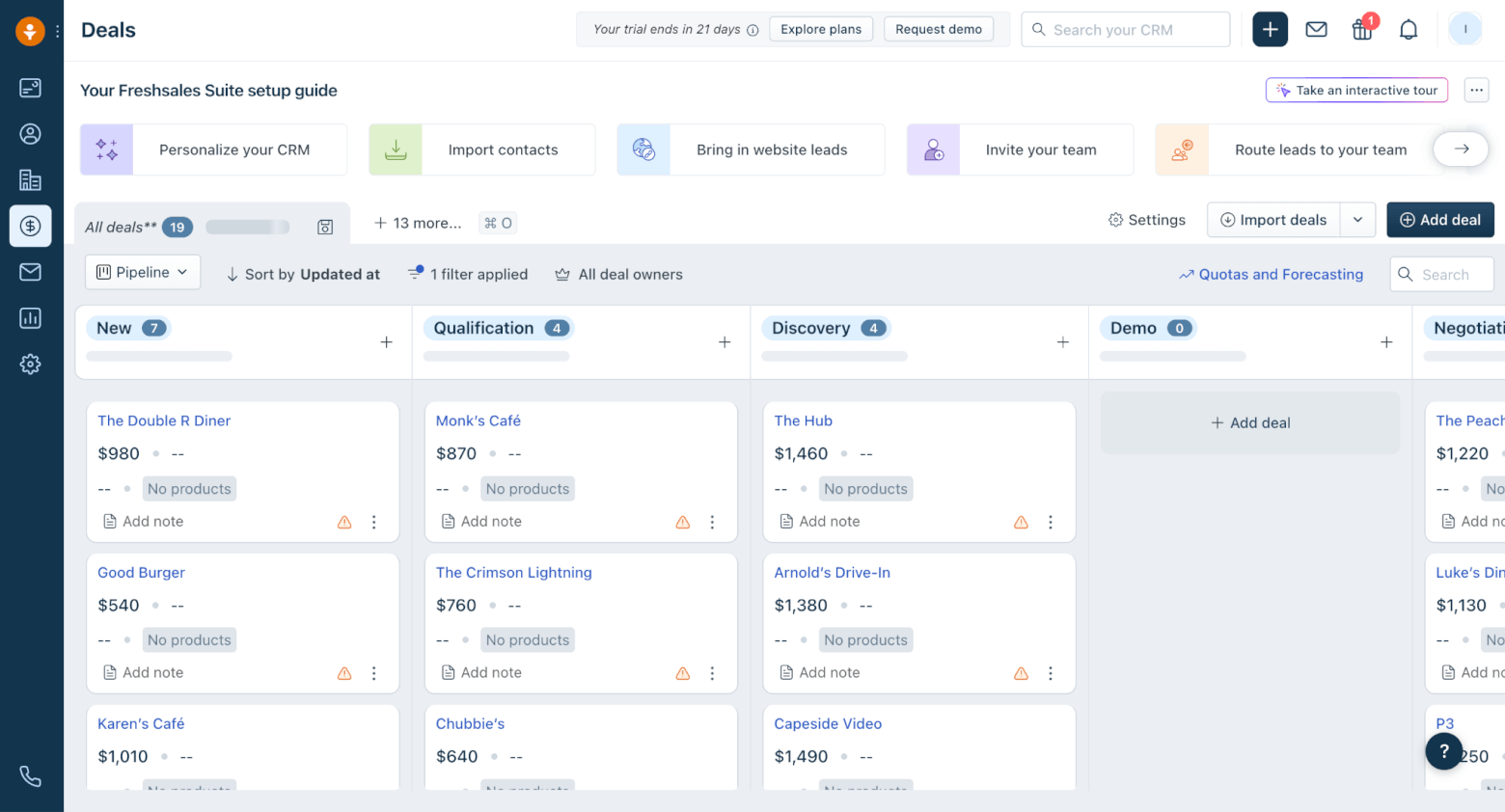
Task: Add a deal in the Demo stage header
Action: [1386, 342]
